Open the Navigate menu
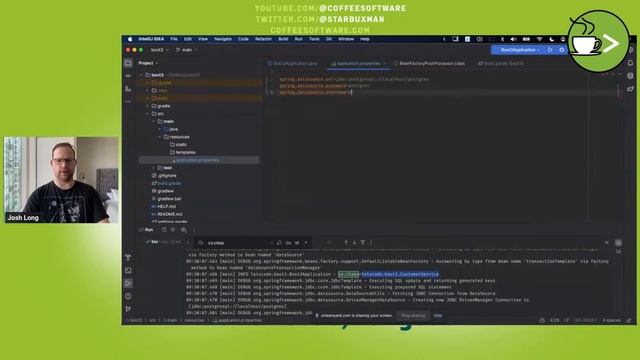This screenshot has width=640, height=360. (x=223, y=39)
